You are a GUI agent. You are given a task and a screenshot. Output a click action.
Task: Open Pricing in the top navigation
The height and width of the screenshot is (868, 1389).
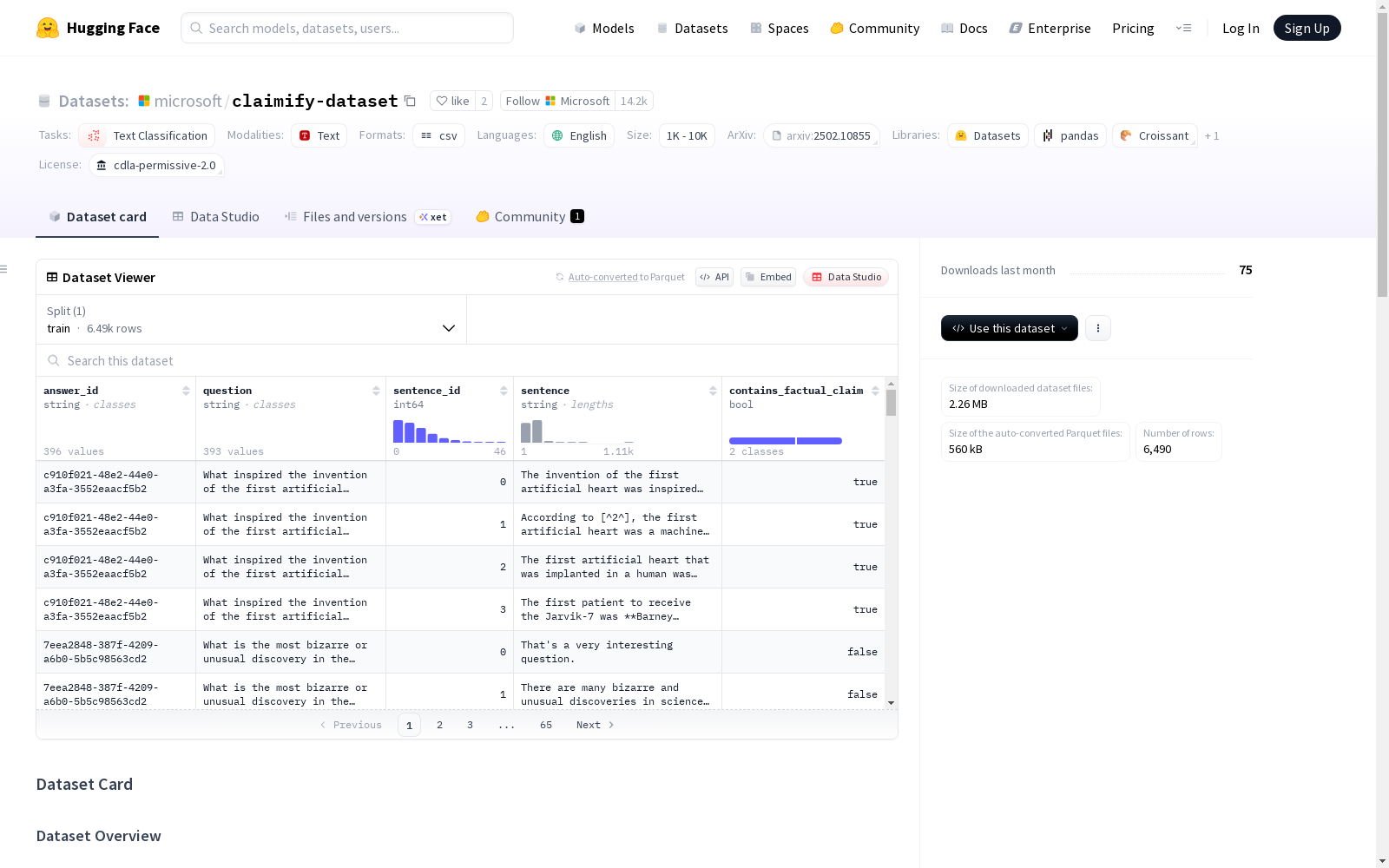pos(1133,28)
